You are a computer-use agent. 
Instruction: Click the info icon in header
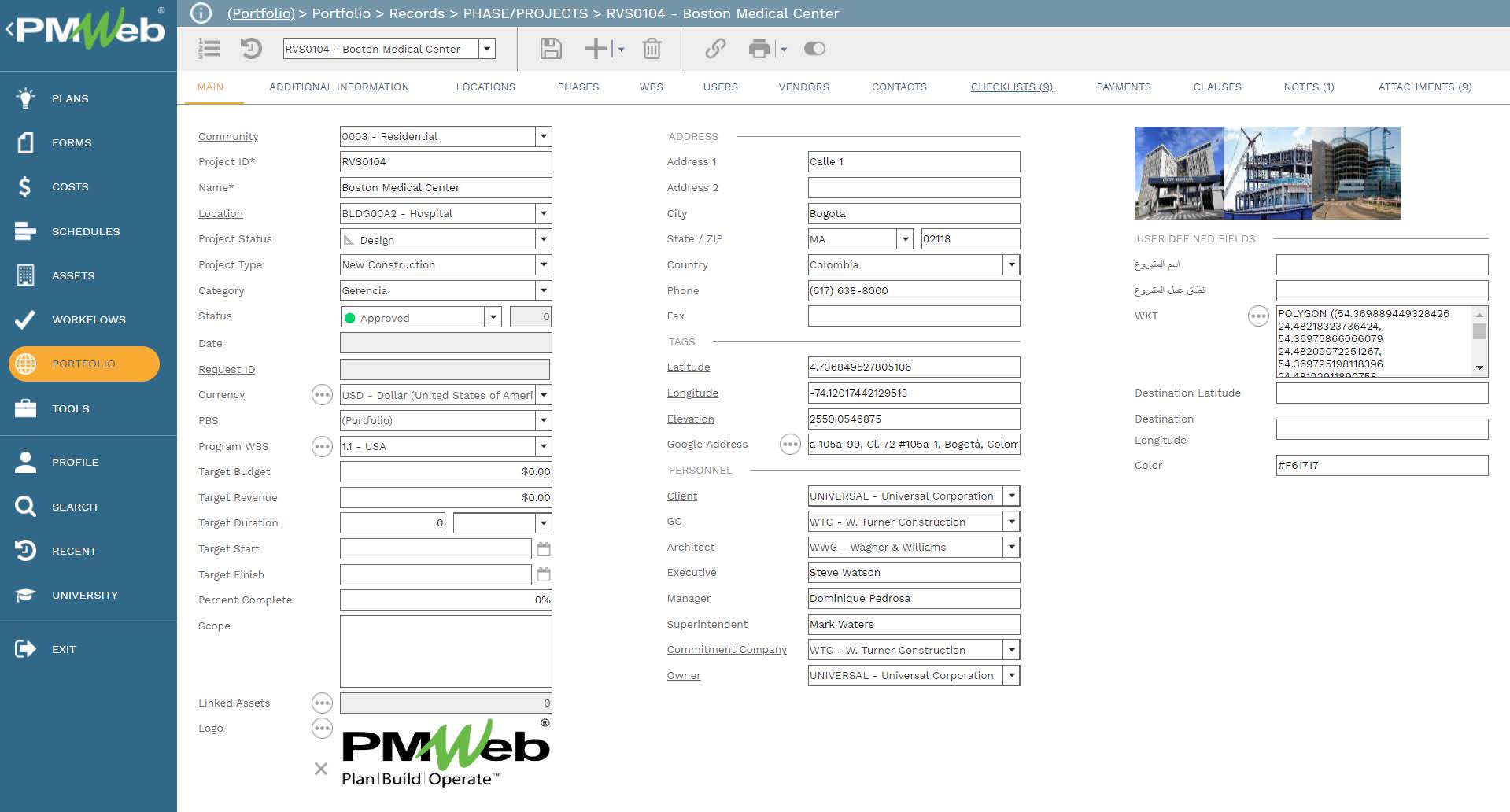click(x=201, y=13)
